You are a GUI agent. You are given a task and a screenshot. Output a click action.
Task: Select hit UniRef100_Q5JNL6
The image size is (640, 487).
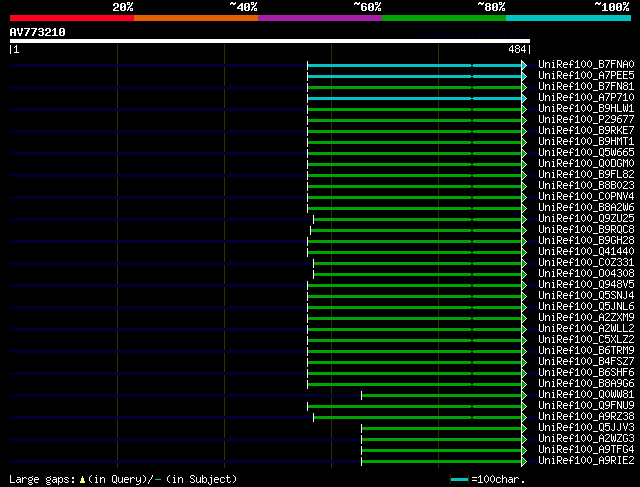coord(586,307)
